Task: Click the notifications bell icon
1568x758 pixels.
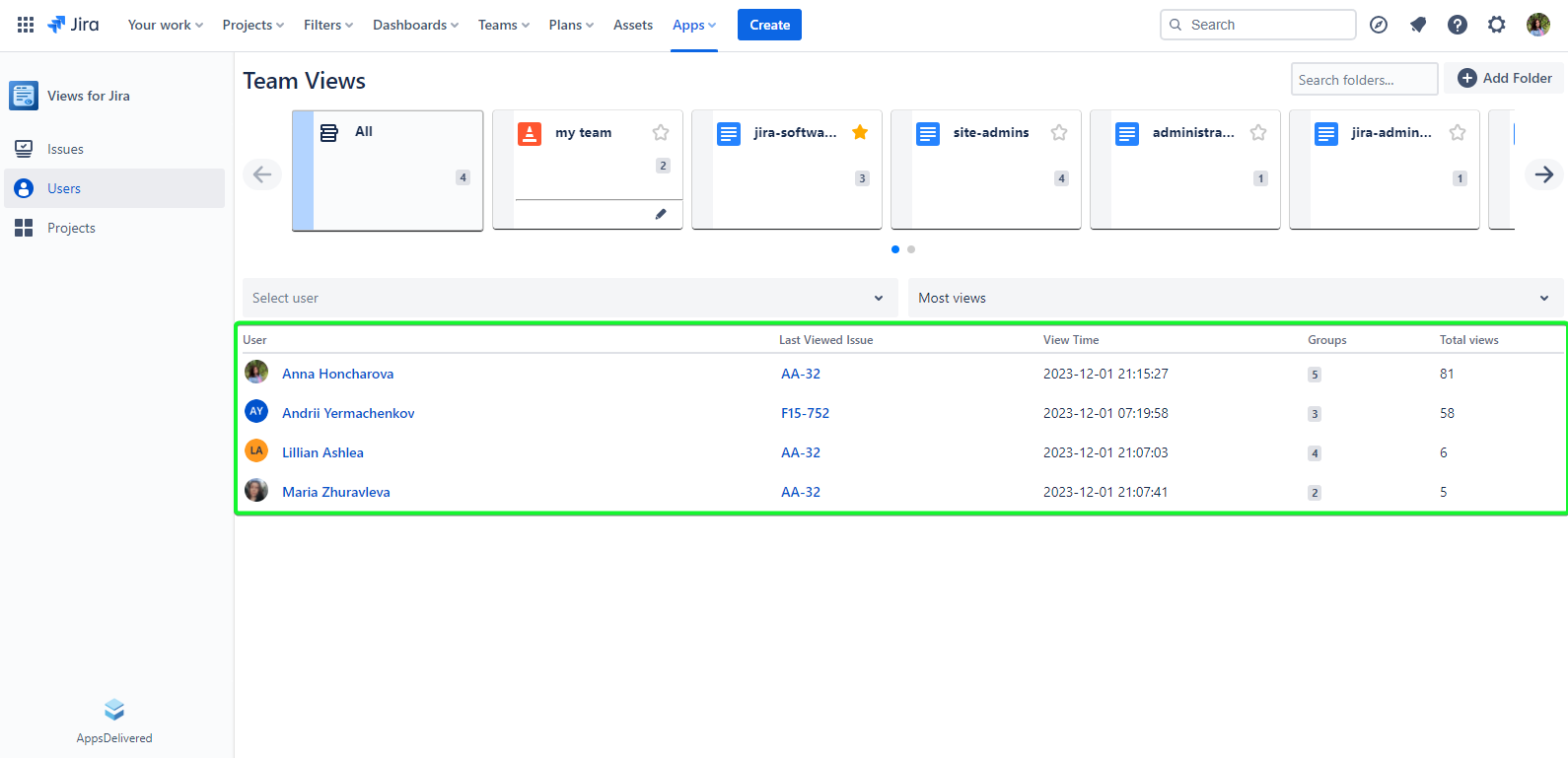Action: coord(1418,25)
